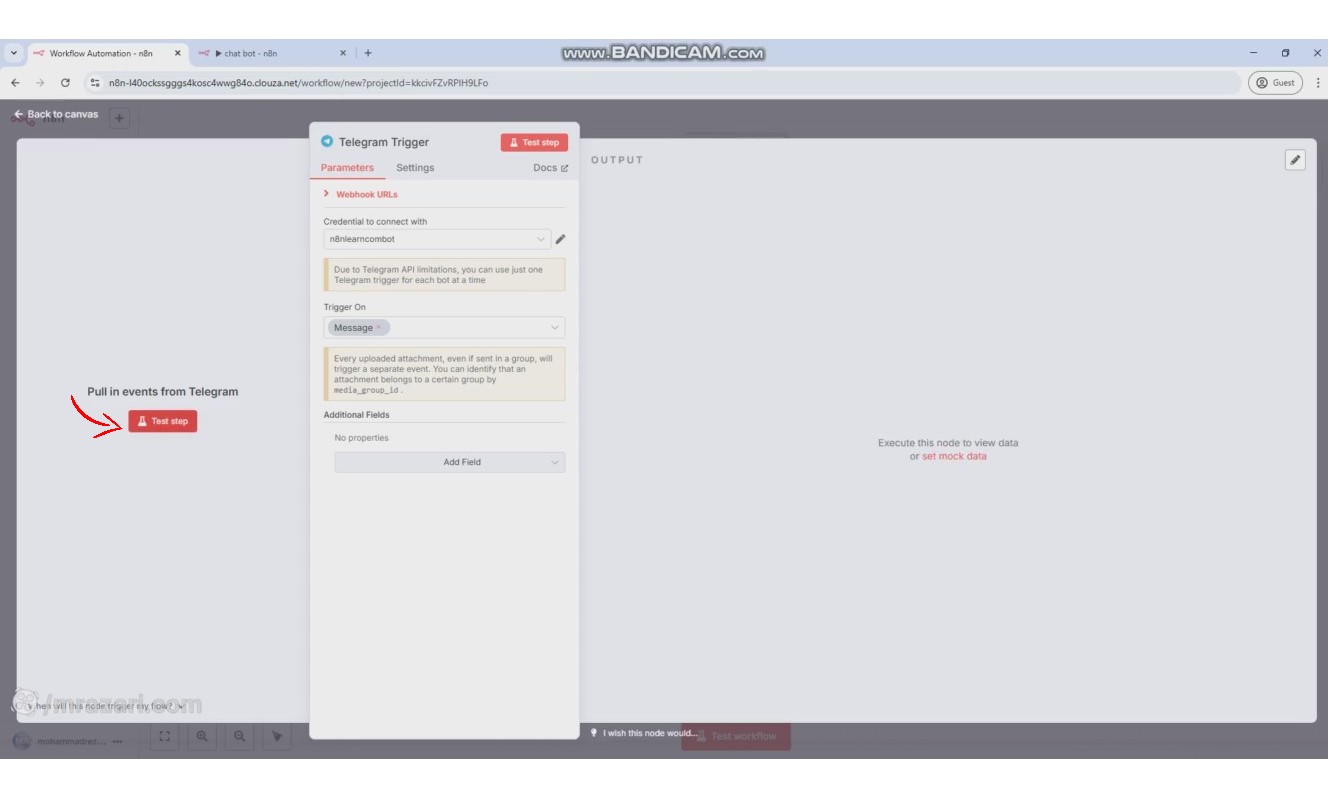Switch to the Settings tab
This screenshot has width=1328, height=798.
(415, 168)
